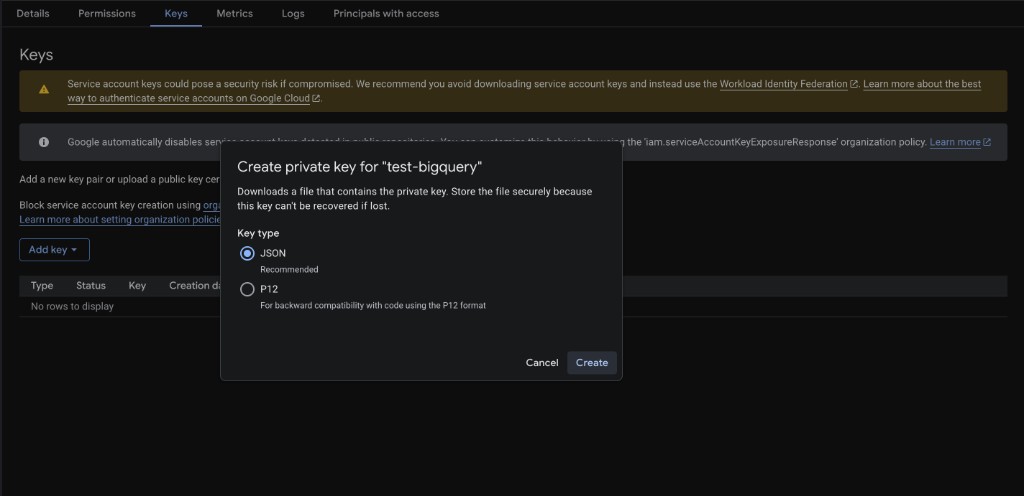This screenshot has width=1024, height=496.
Task: Click the Type column header
Action: 42,286
